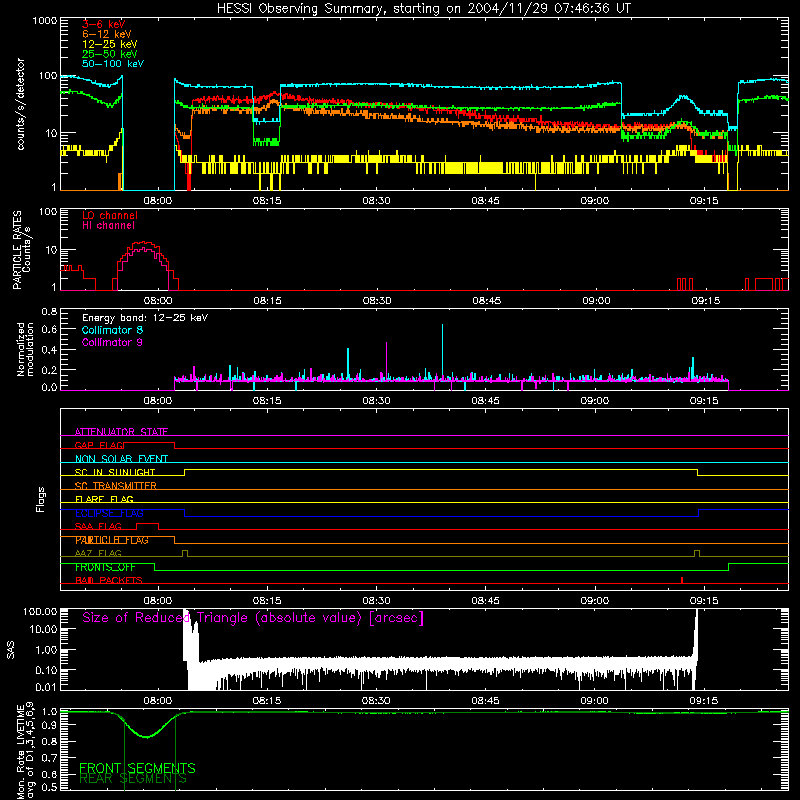Click the NON_SOLAR_EVENT flag label
Screen dimensions: 800x800
point(121,459)
